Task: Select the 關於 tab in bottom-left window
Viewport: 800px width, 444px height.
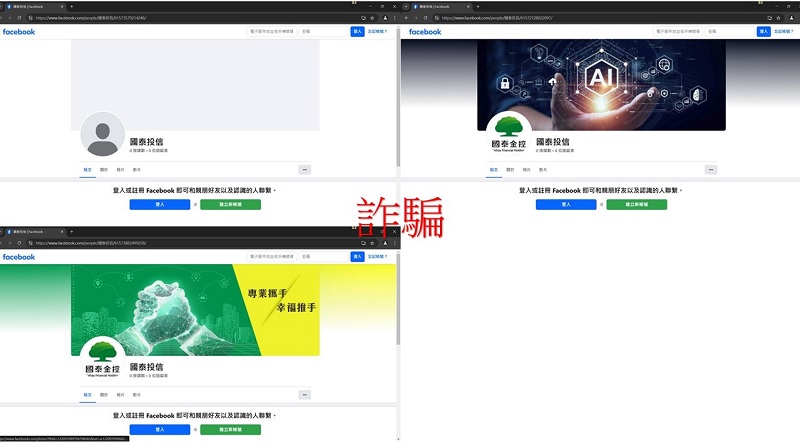Action: pos(104,394)
